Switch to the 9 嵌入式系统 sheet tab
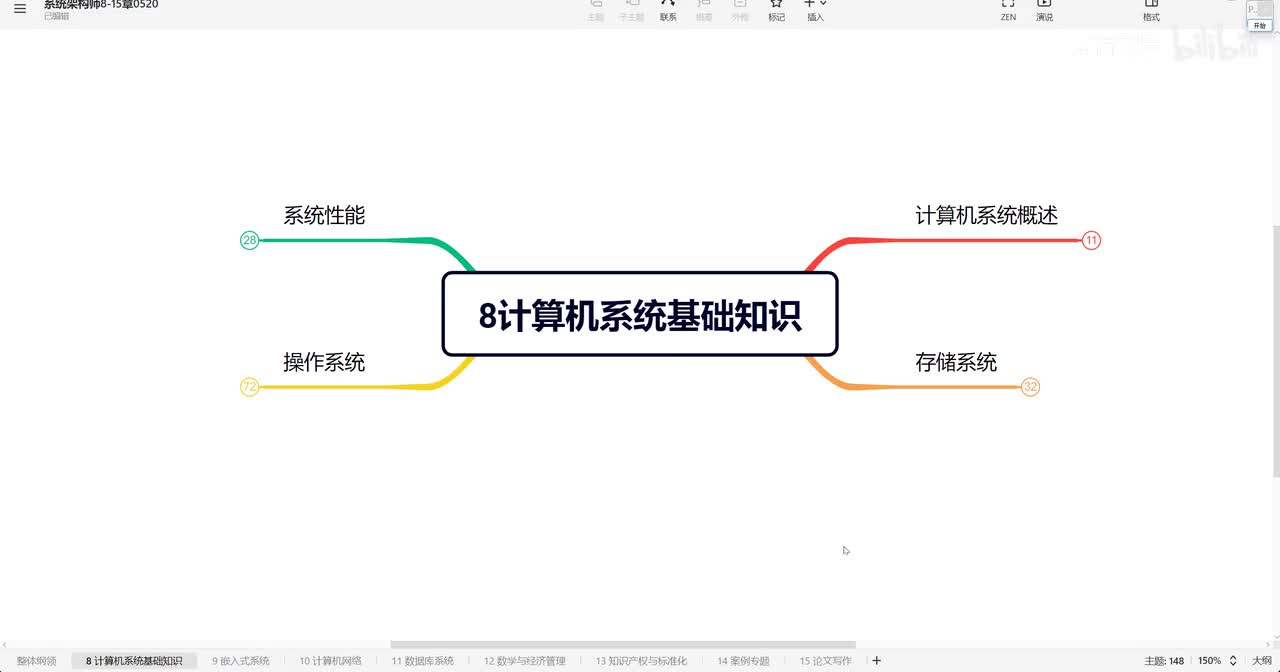The width and height of the screenshot is (1280, 672). click(241, 661)
